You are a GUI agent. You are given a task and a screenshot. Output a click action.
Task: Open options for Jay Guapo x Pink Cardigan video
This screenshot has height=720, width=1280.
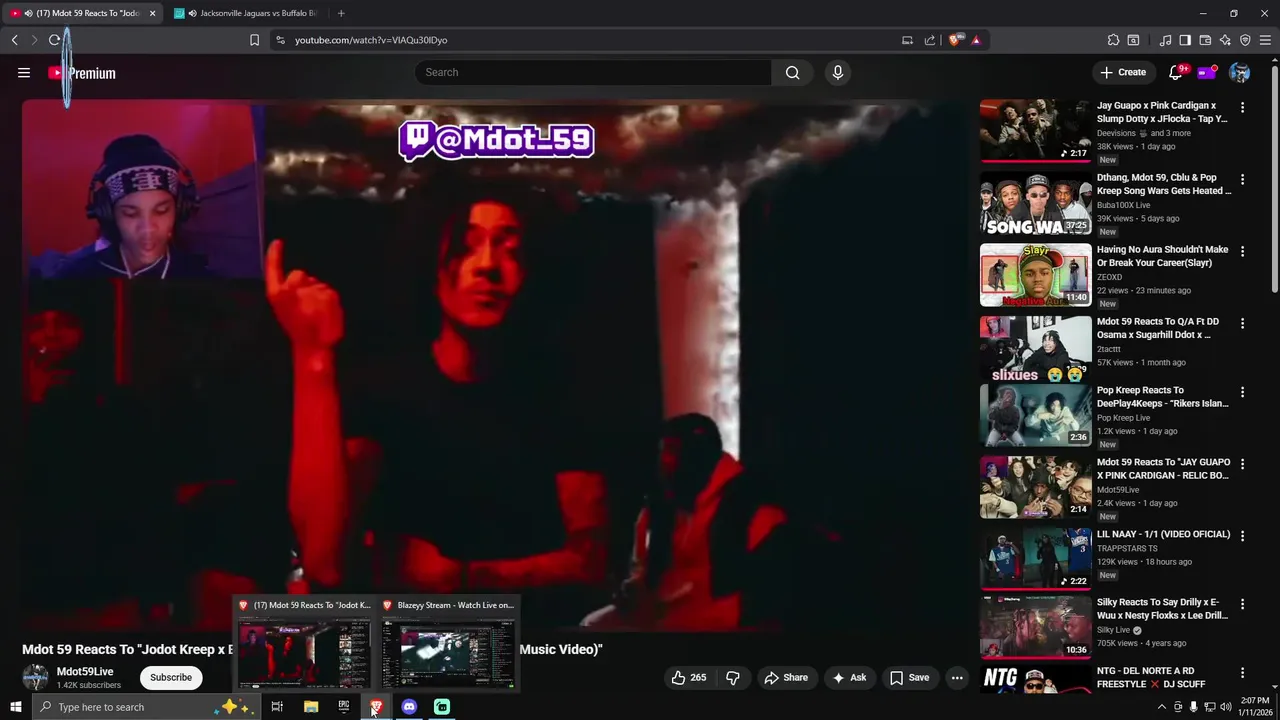pos(1243,107)
